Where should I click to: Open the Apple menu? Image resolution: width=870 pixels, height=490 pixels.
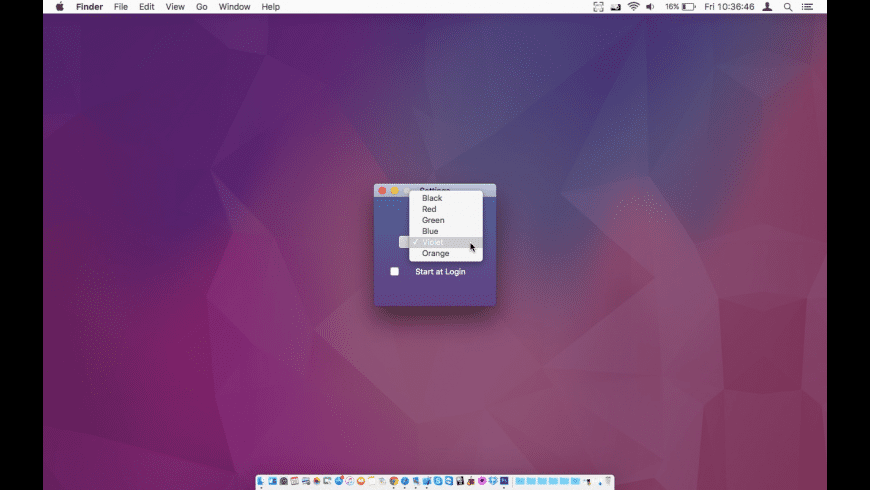tap(59, 7)
